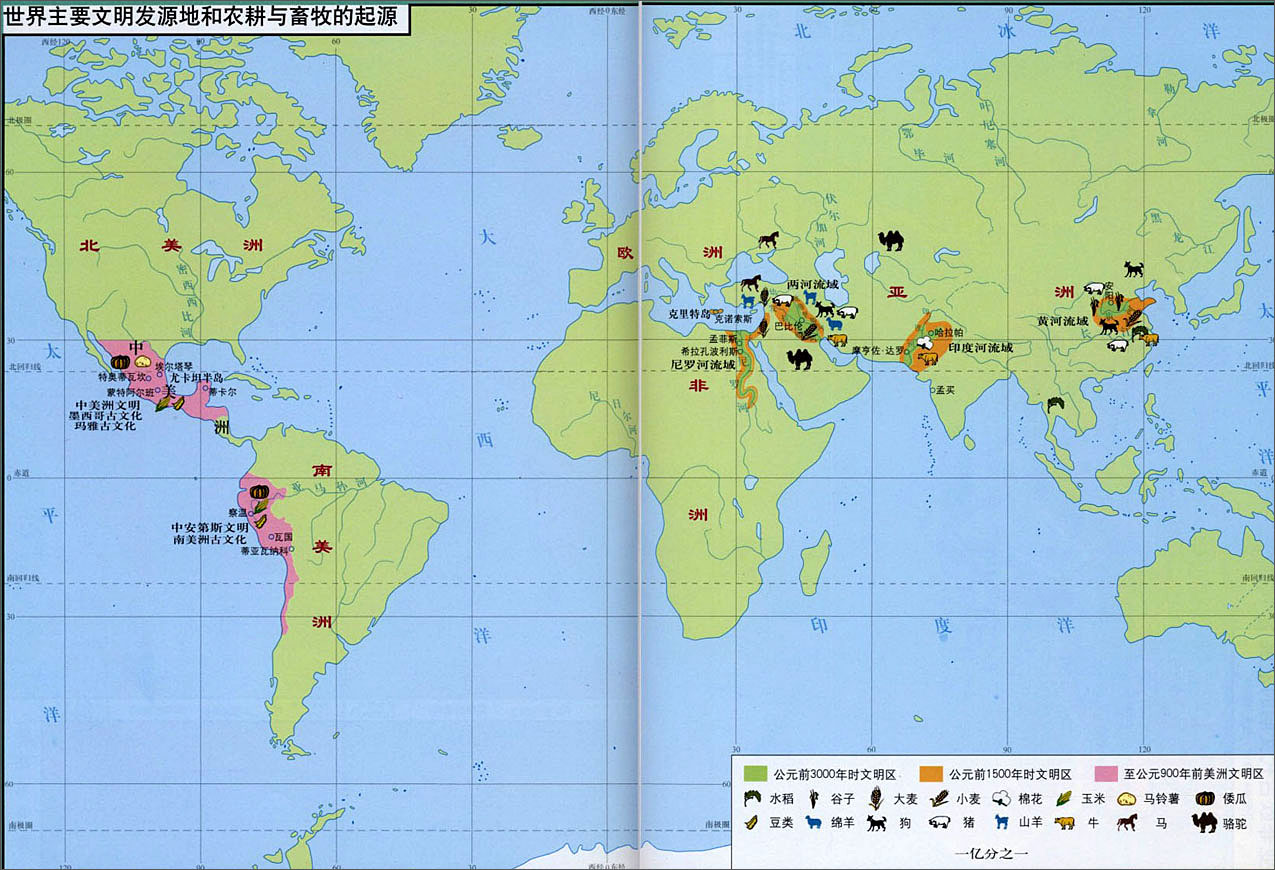Click the green 公元前3000年 legend swatch
Screen dimensions: 1275x870
pos(755,774)
